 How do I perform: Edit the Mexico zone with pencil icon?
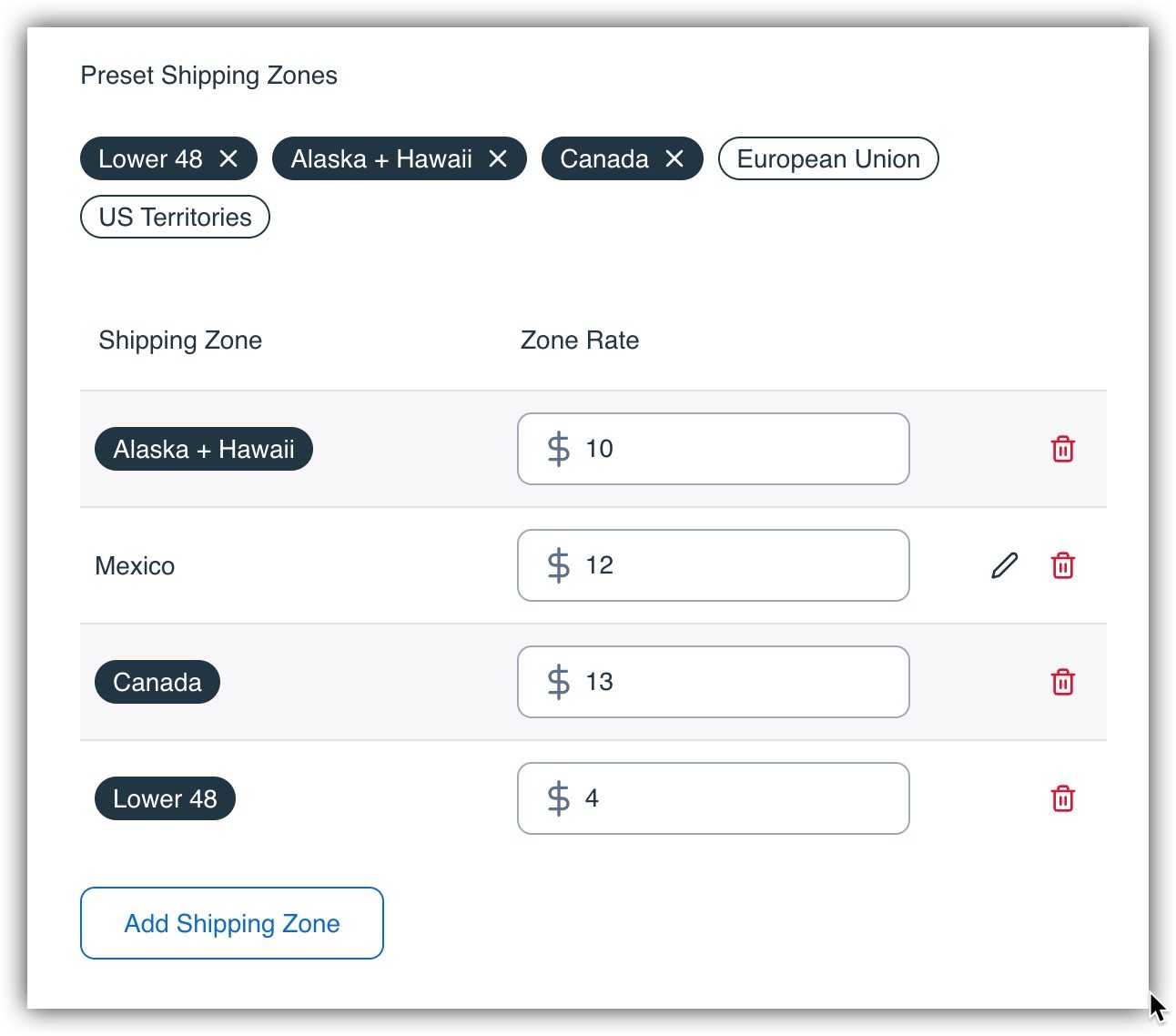click(1004, 565)
